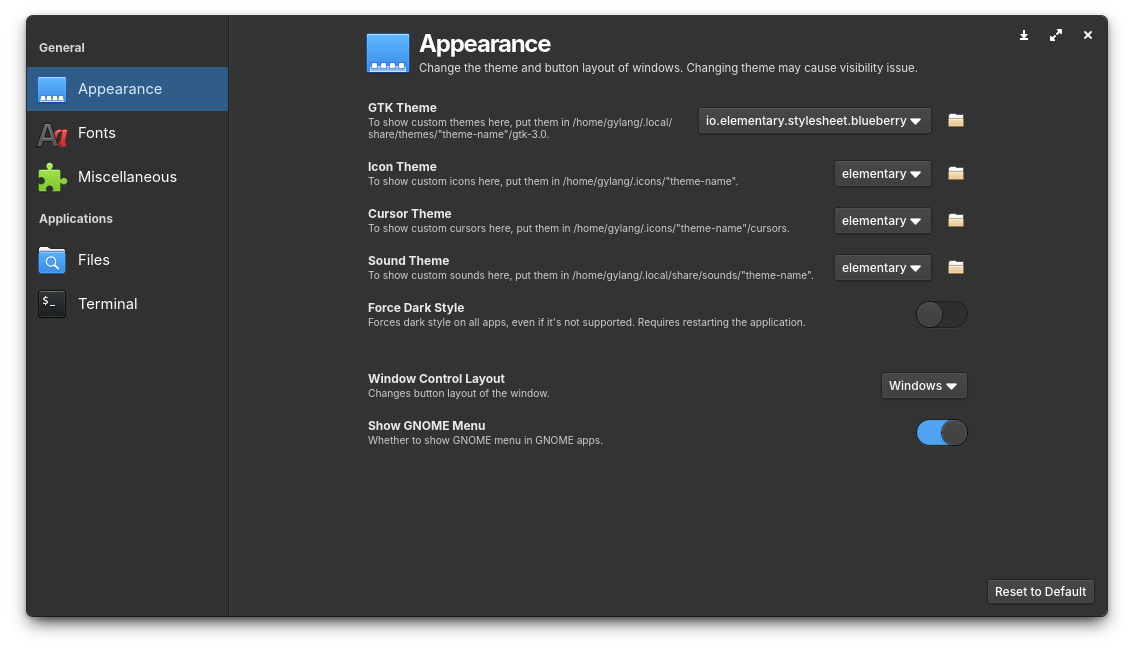1134x656 pixels.
Task: Select elementary in the Icon Theme combo box
Action: pos(882,173)
